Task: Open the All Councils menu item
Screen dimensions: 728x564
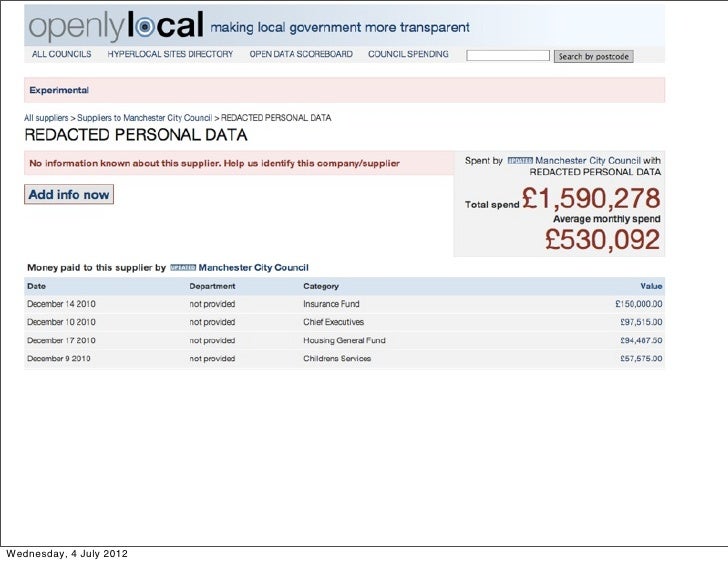Action: click(x=62, y=54)
